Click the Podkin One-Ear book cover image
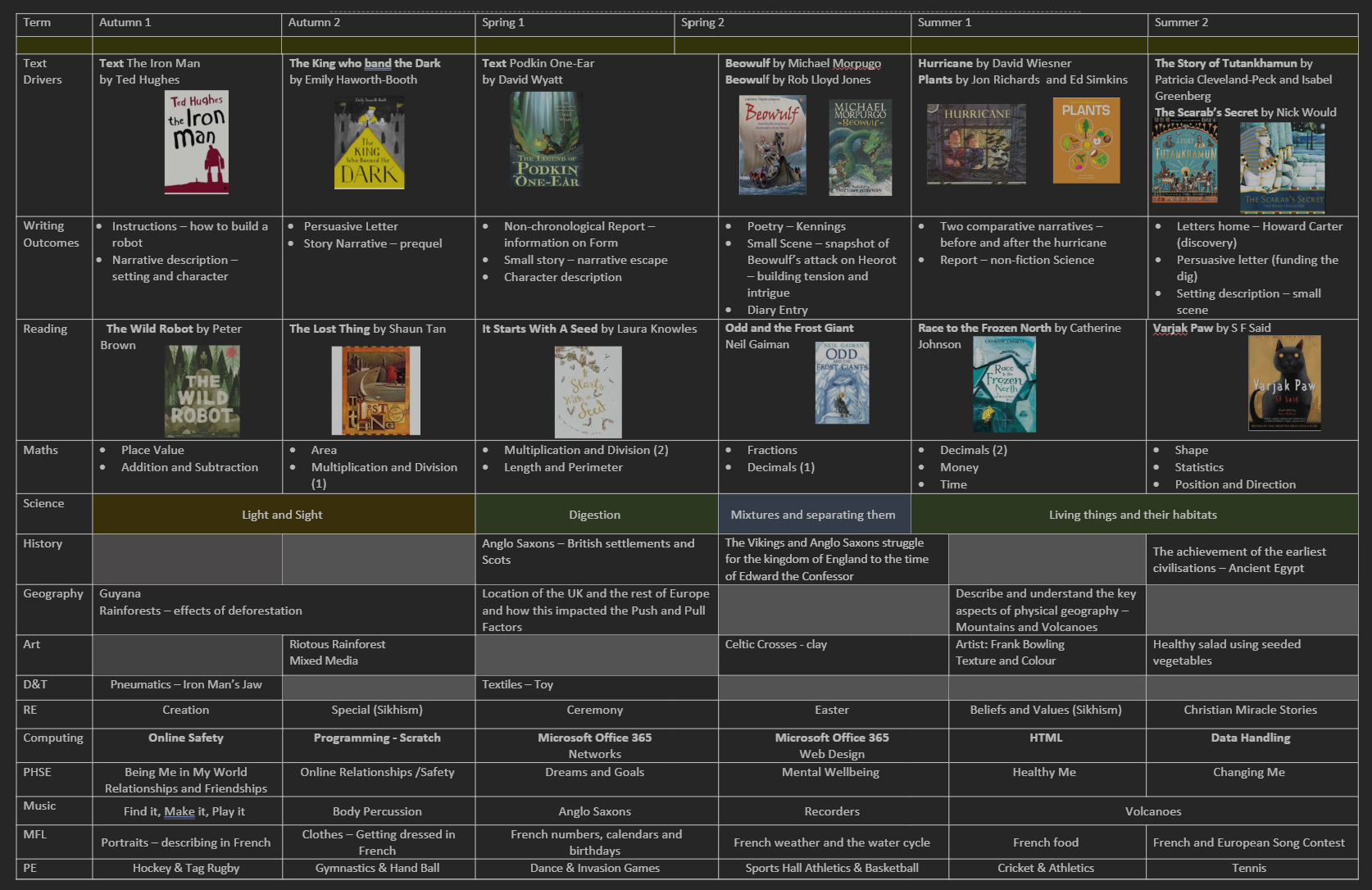 point(547,140)
